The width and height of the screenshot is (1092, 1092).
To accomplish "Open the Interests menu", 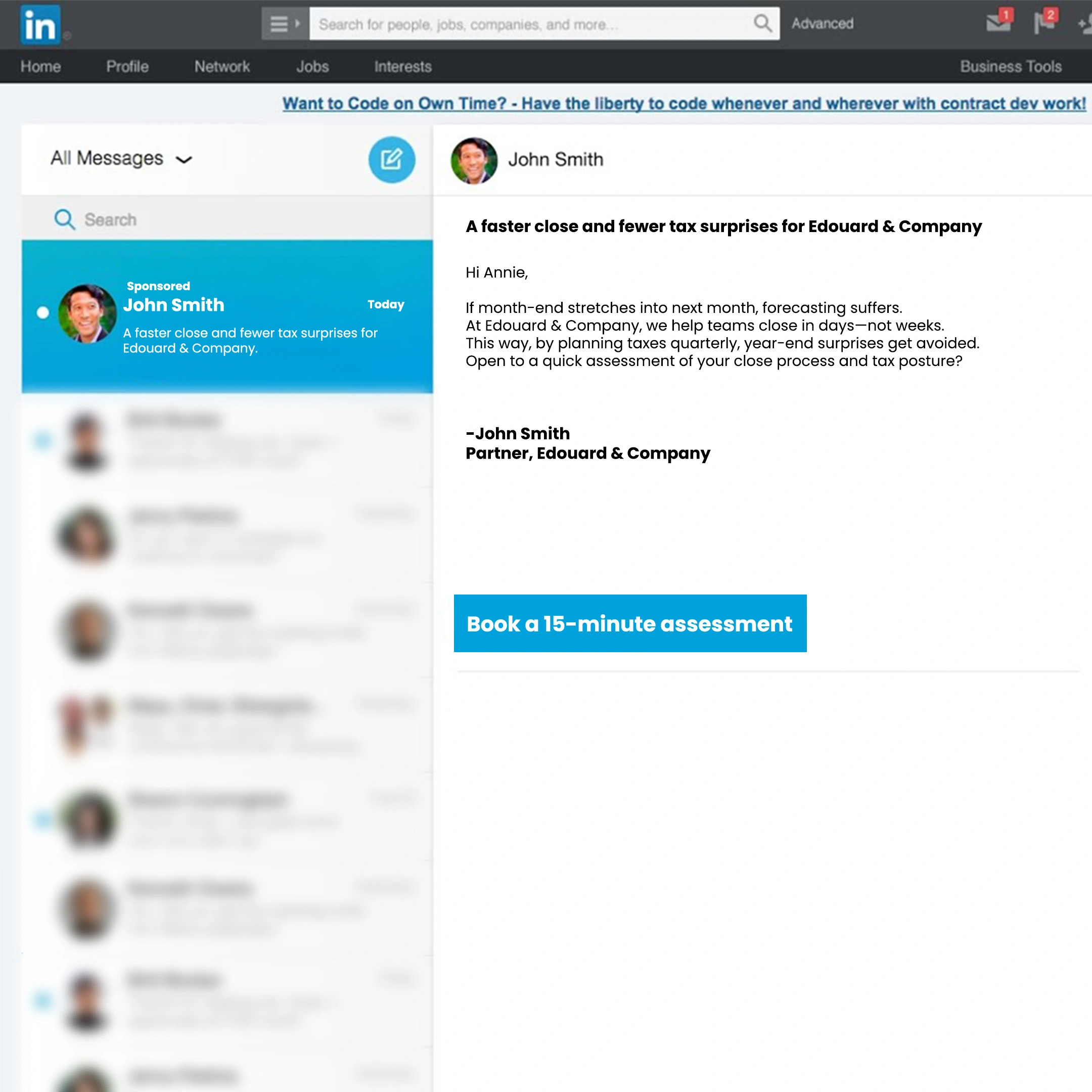I will 402,67.
